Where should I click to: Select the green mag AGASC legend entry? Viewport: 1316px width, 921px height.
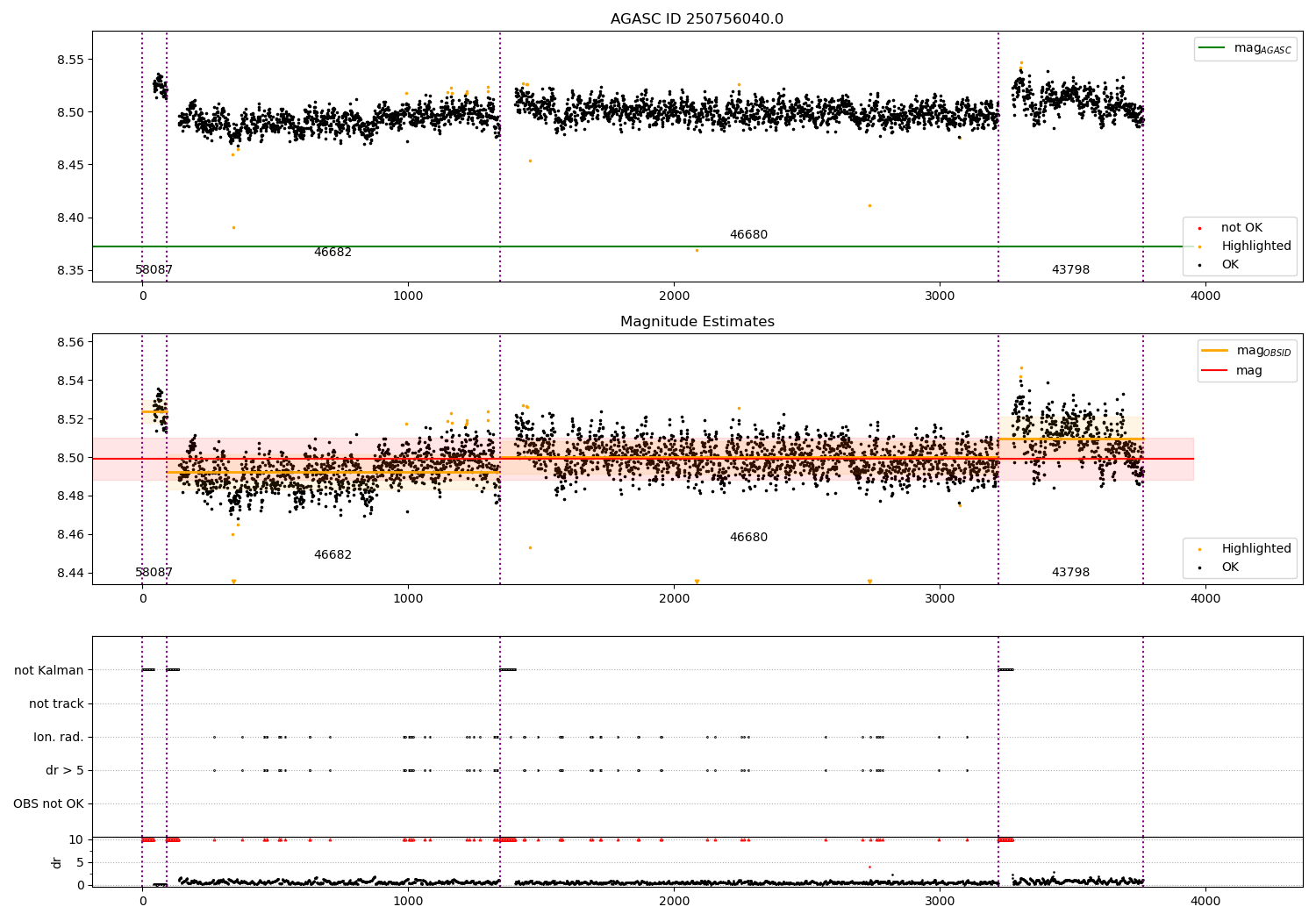point(1245,48)
